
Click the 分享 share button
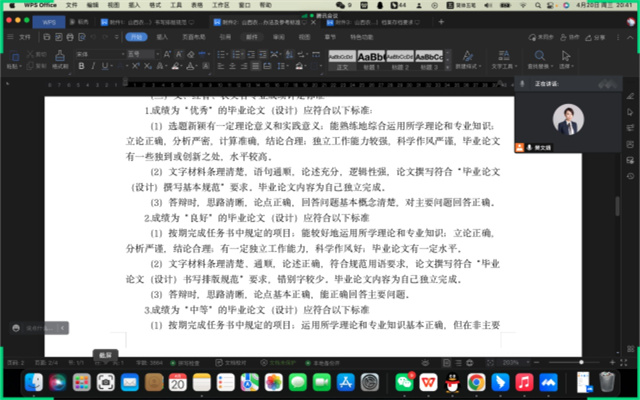pos(595,38)
